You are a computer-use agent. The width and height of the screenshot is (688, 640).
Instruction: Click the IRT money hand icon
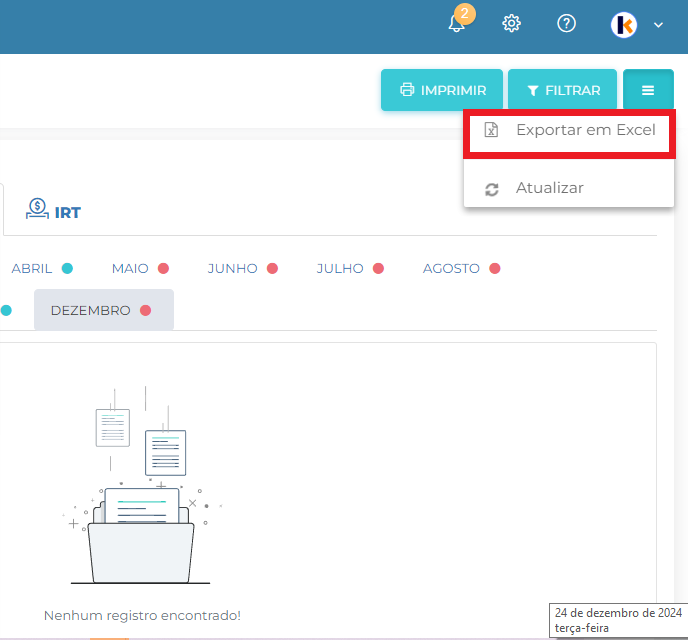[x=37, y=208]
